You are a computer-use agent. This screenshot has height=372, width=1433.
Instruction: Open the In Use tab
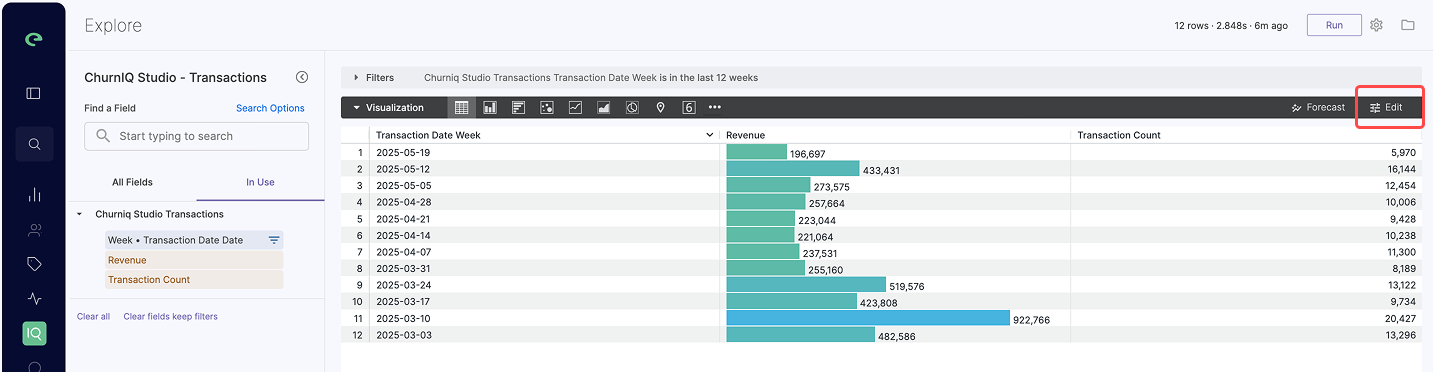click(260, 182)
